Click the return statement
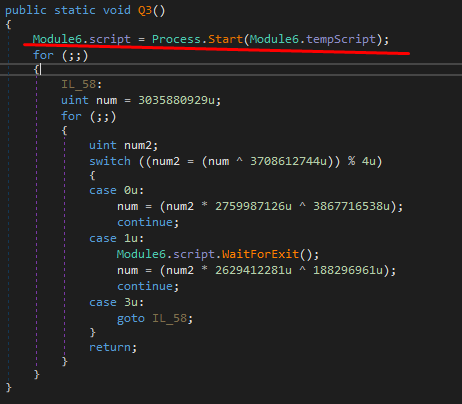 (x=113, y=347)
